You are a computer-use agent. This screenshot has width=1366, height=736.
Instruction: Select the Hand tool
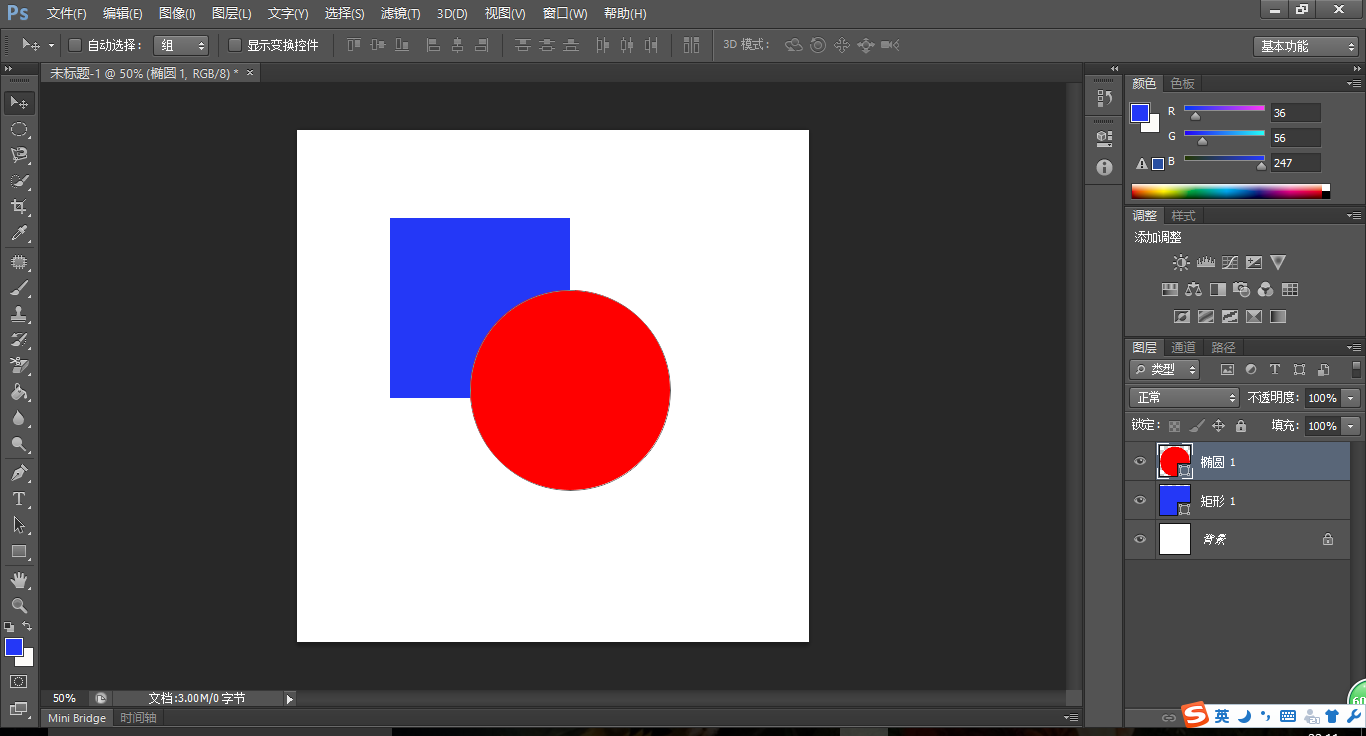pyautogui.click(x=19, y=579)
